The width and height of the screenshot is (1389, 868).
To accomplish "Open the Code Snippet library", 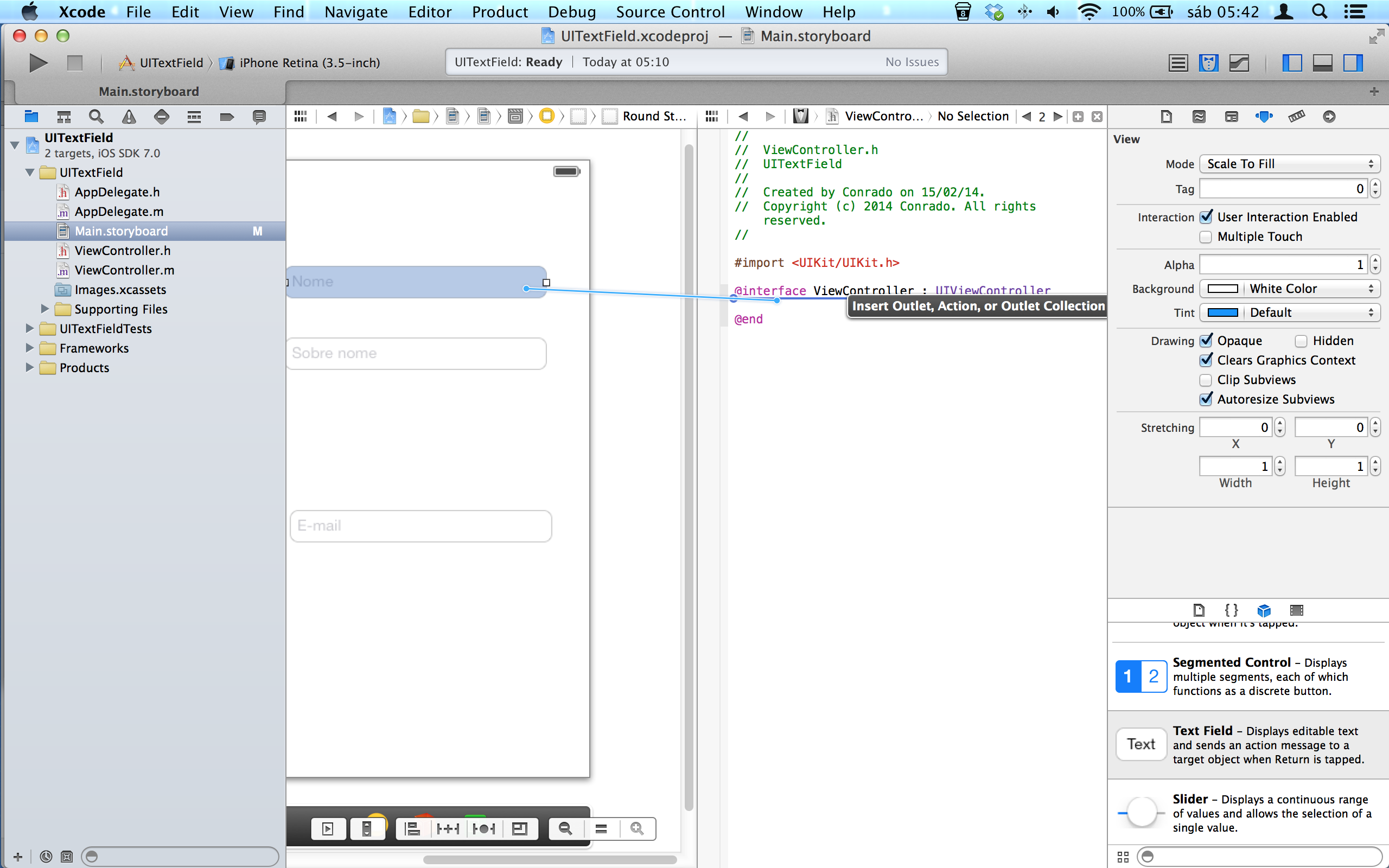I will coord(1231,610).
